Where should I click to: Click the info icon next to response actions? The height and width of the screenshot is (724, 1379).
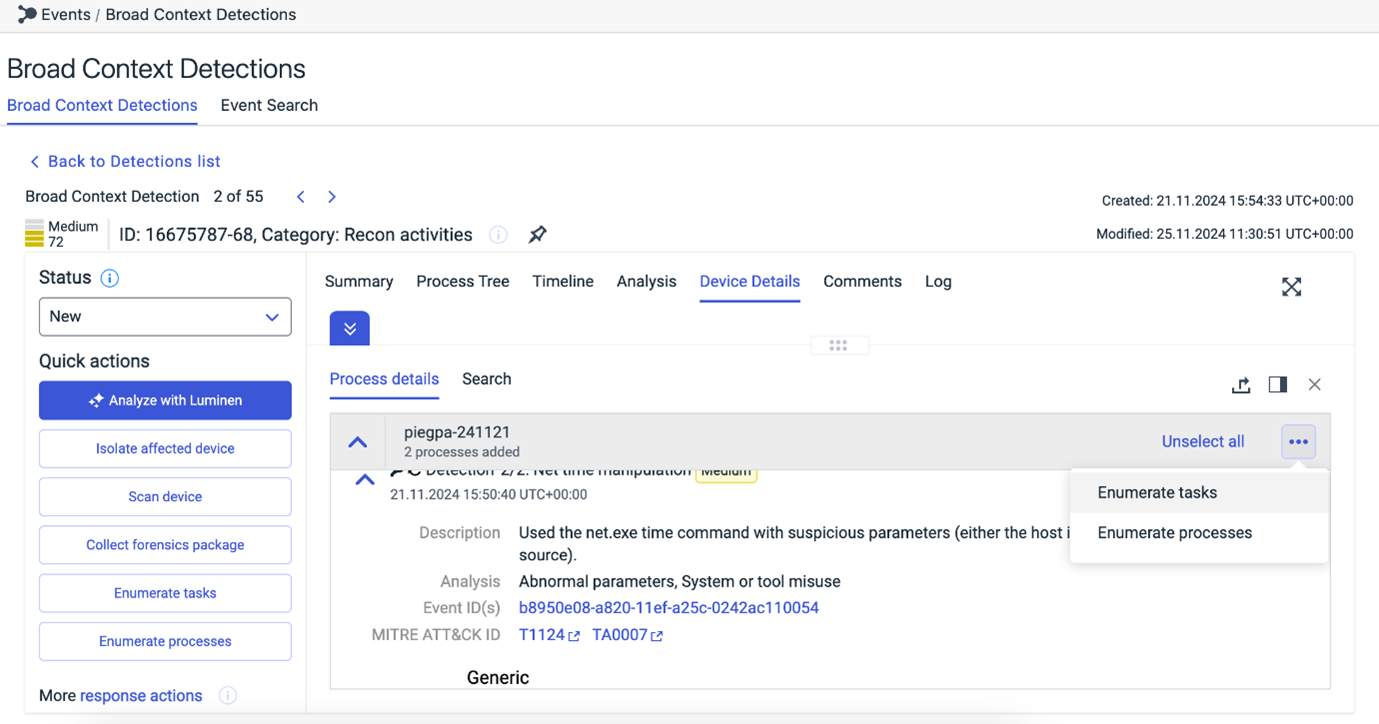228,696
